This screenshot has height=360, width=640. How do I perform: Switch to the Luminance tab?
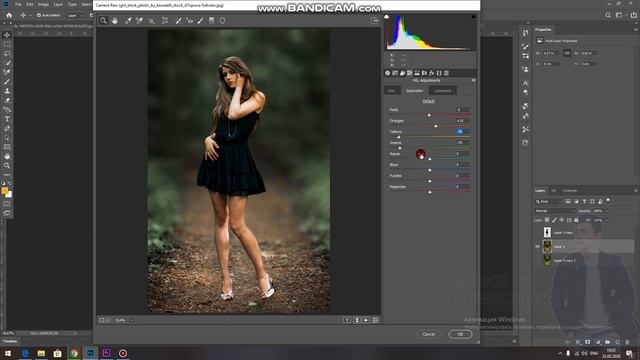442,91
